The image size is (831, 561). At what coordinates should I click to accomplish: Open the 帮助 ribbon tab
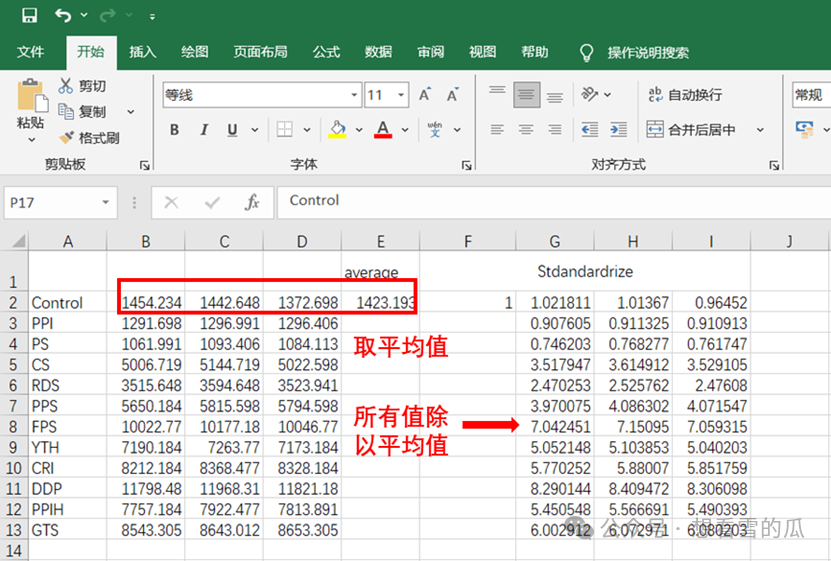534,52
